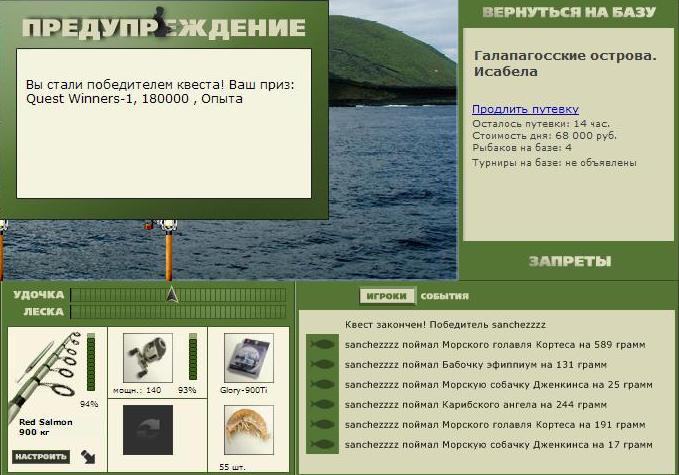Click the Леска tension bar
The image size is (679, 475).
coord(178,312)
